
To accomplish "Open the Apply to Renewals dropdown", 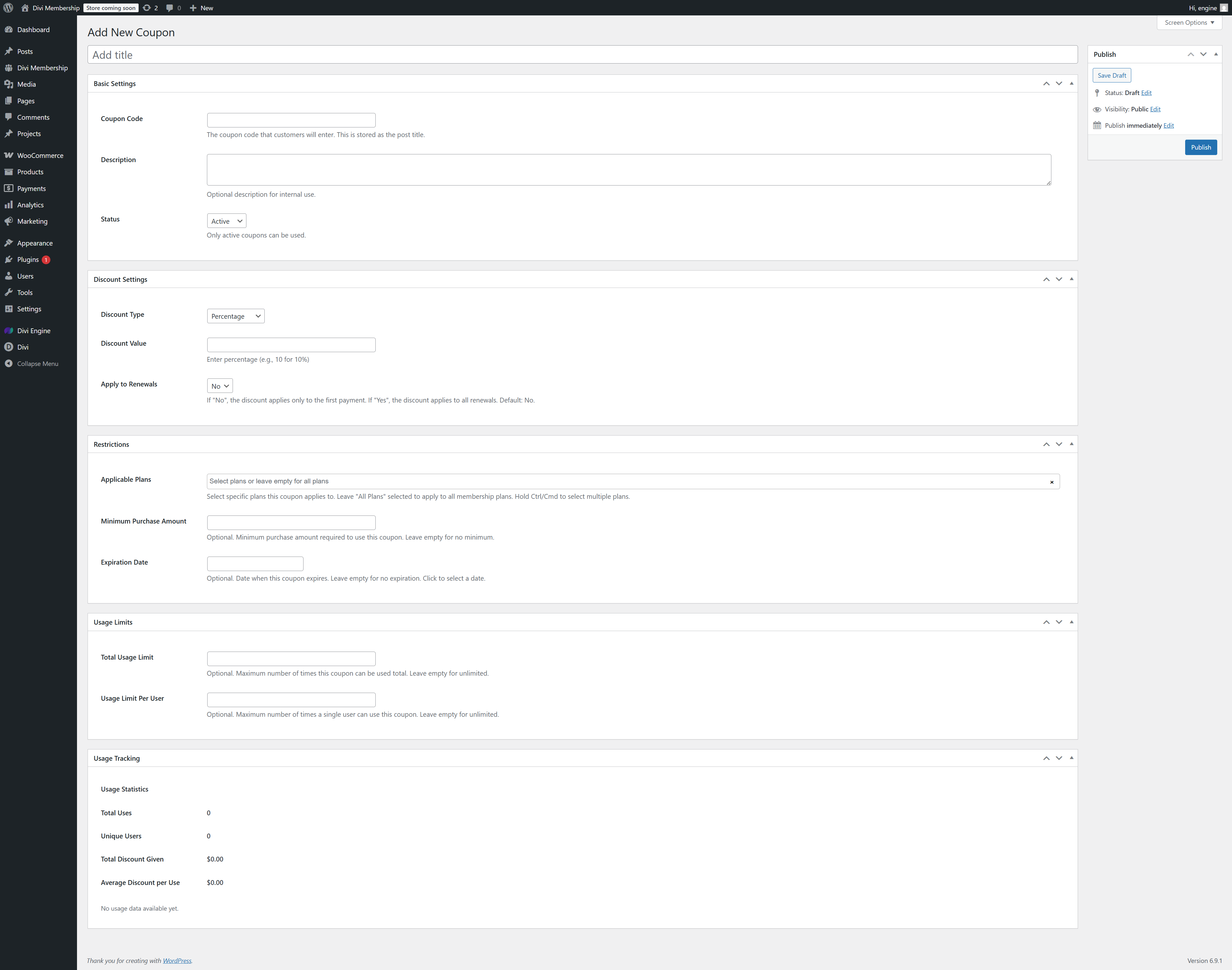I will pyautogui.click(x=220, y=385).
